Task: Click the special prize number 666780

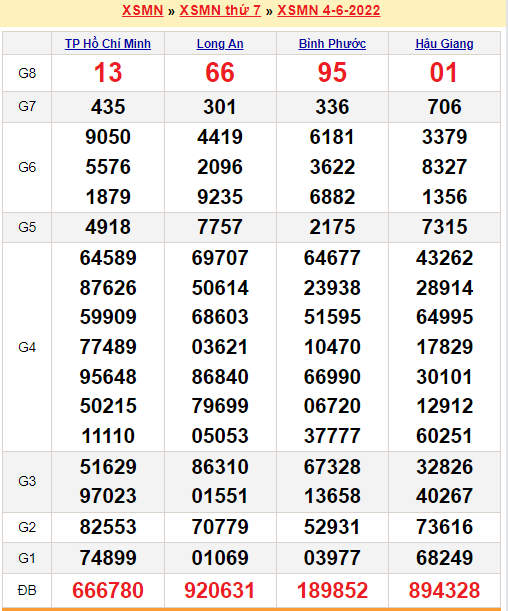Action: point(108,590)
